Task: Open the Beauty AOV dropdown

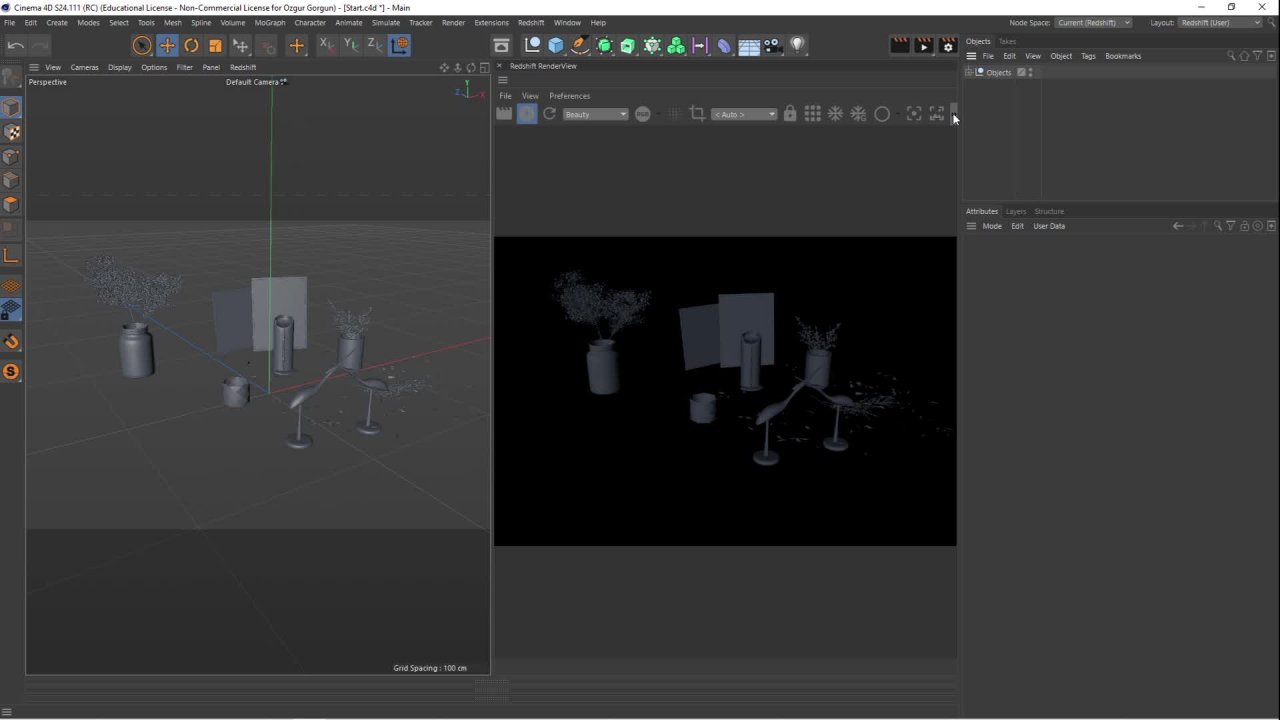Action: [595, 114]
